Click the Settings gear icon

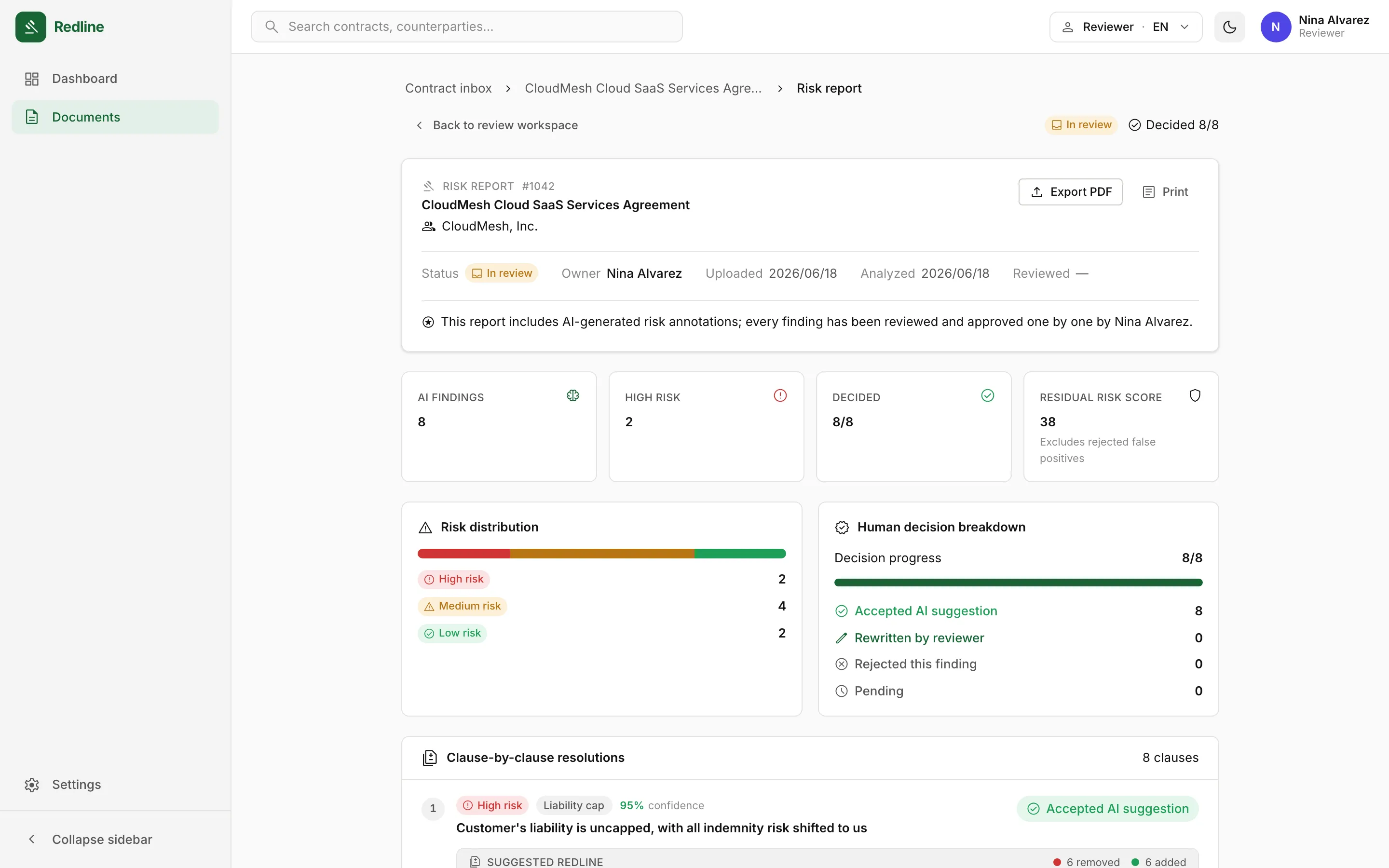32,785
